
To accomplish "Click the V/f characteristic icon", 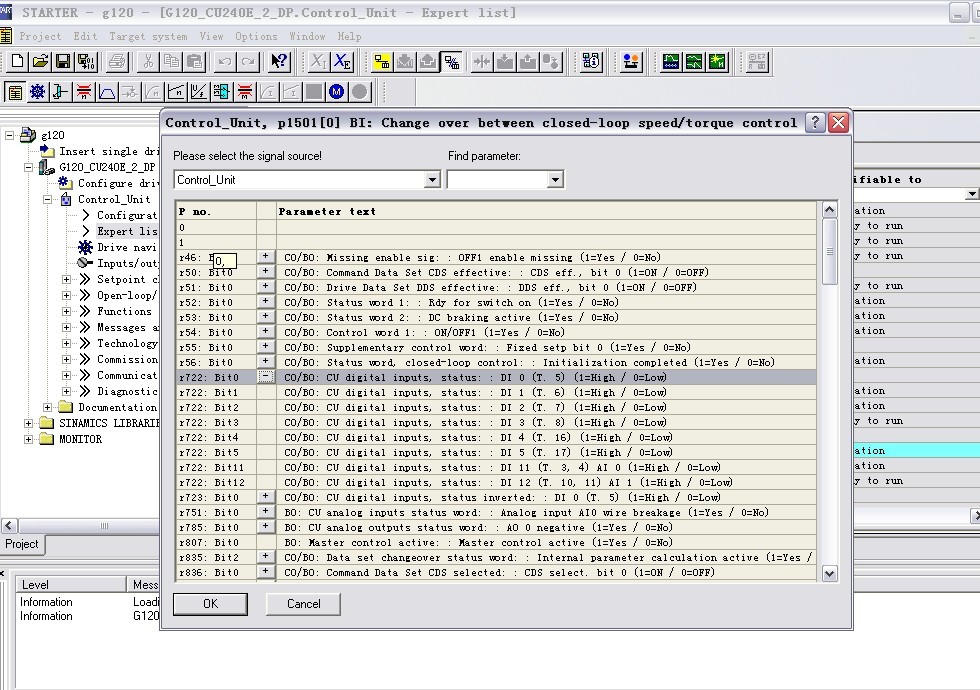I will point(199,92).
